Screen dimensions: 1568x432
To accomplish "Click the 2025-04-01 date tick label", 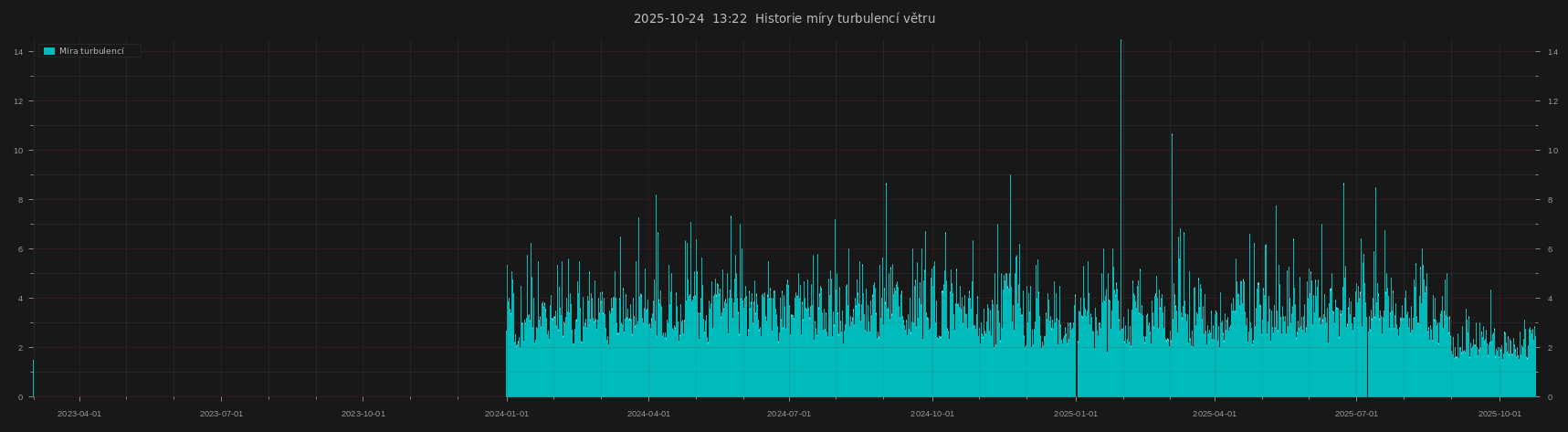I will [1215, 414].
